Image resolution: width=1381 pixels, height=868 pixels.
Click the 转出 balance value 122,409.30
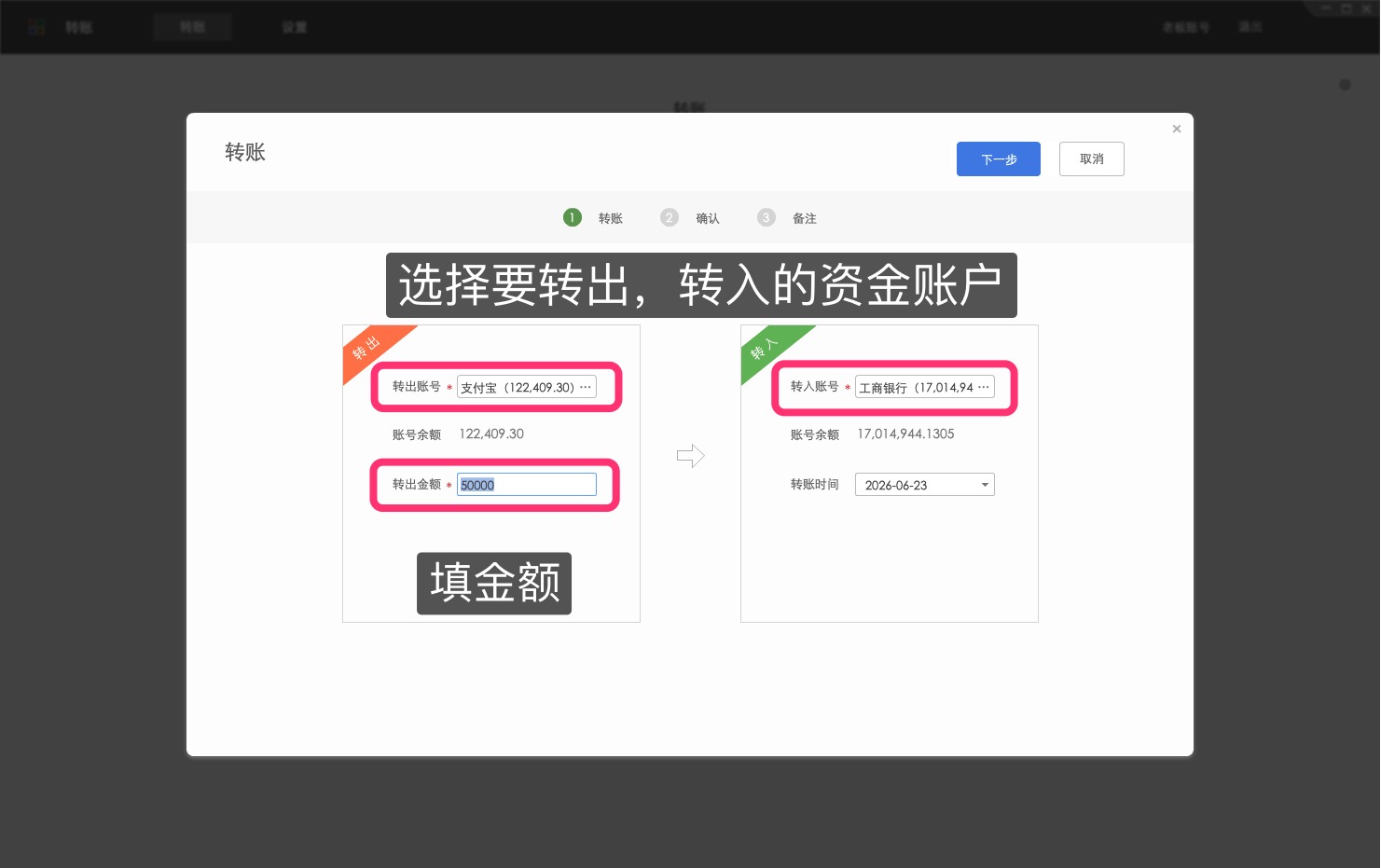(491, 434)
